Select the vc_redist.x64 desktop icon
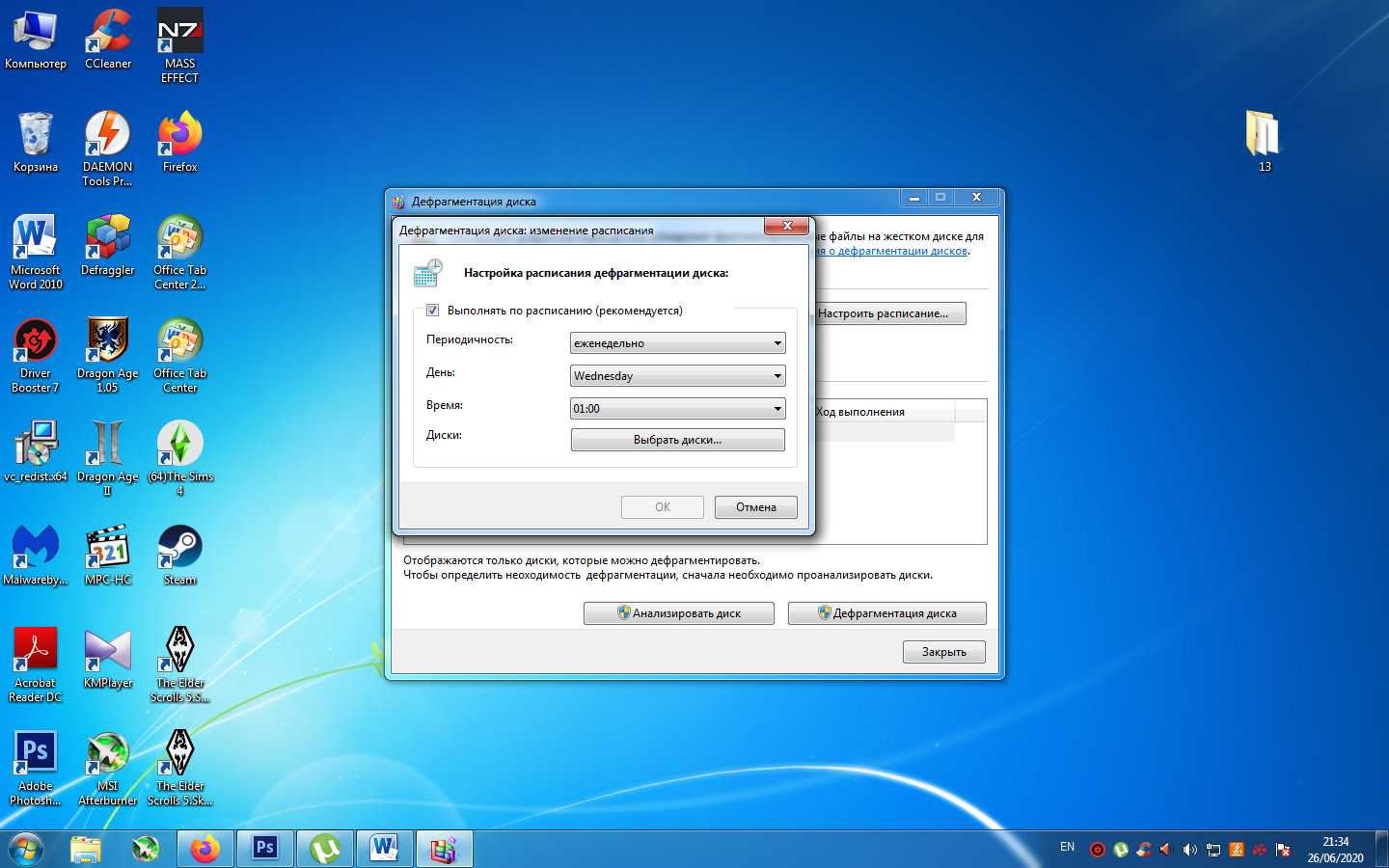 [x=36, y=452]
